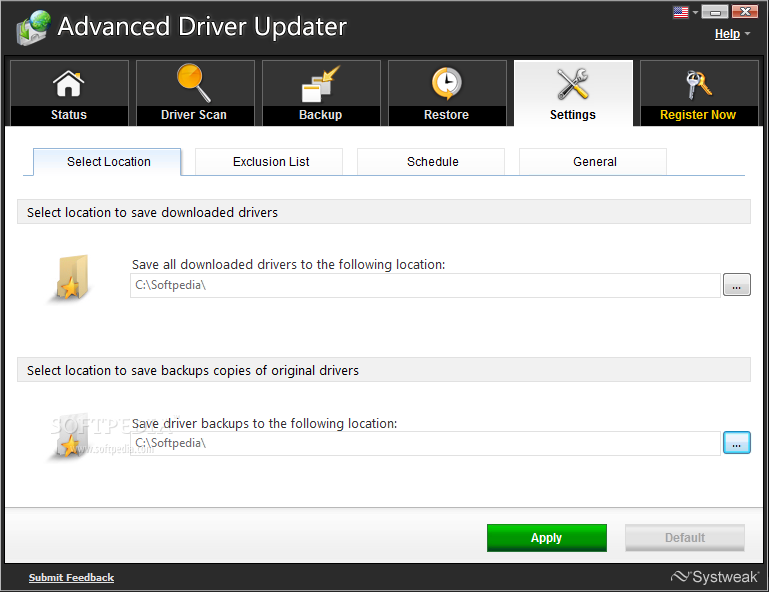
Task: Click 'Save driver backups to the following location' label
Action: 264,423
